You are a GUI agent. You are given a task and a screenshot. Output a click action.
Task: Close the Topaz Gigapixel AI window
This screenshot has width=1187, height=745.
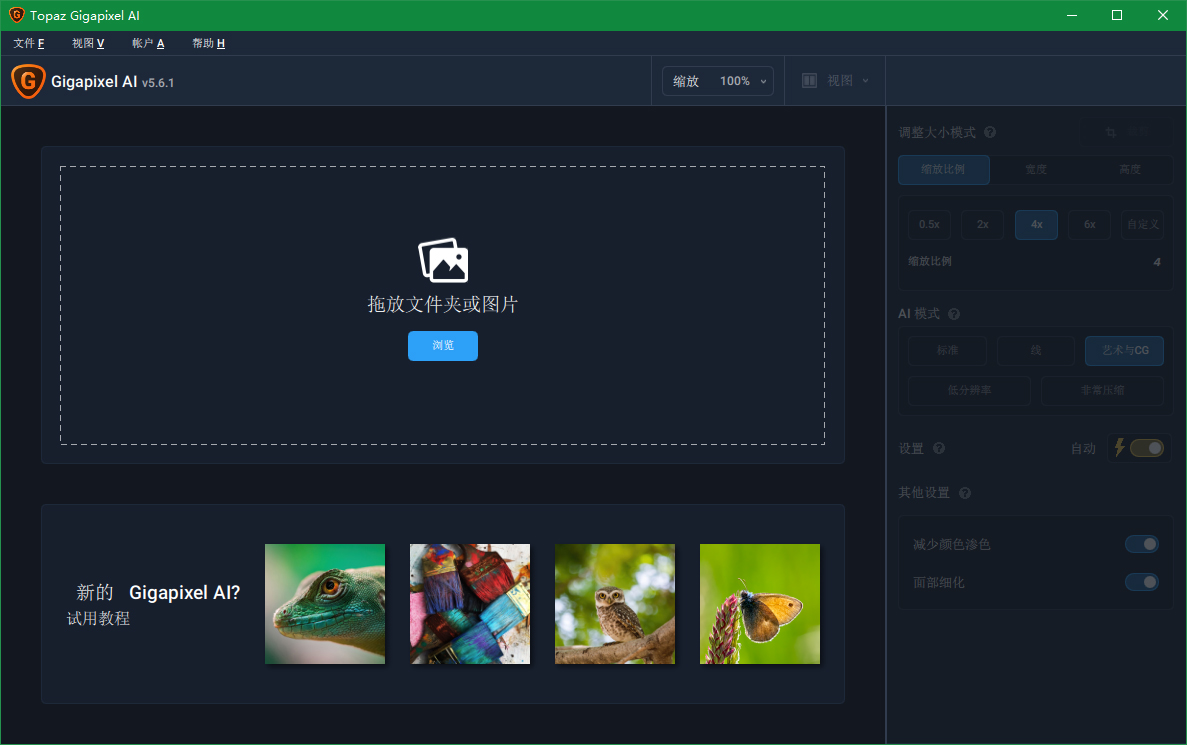tap(1163, 15)
